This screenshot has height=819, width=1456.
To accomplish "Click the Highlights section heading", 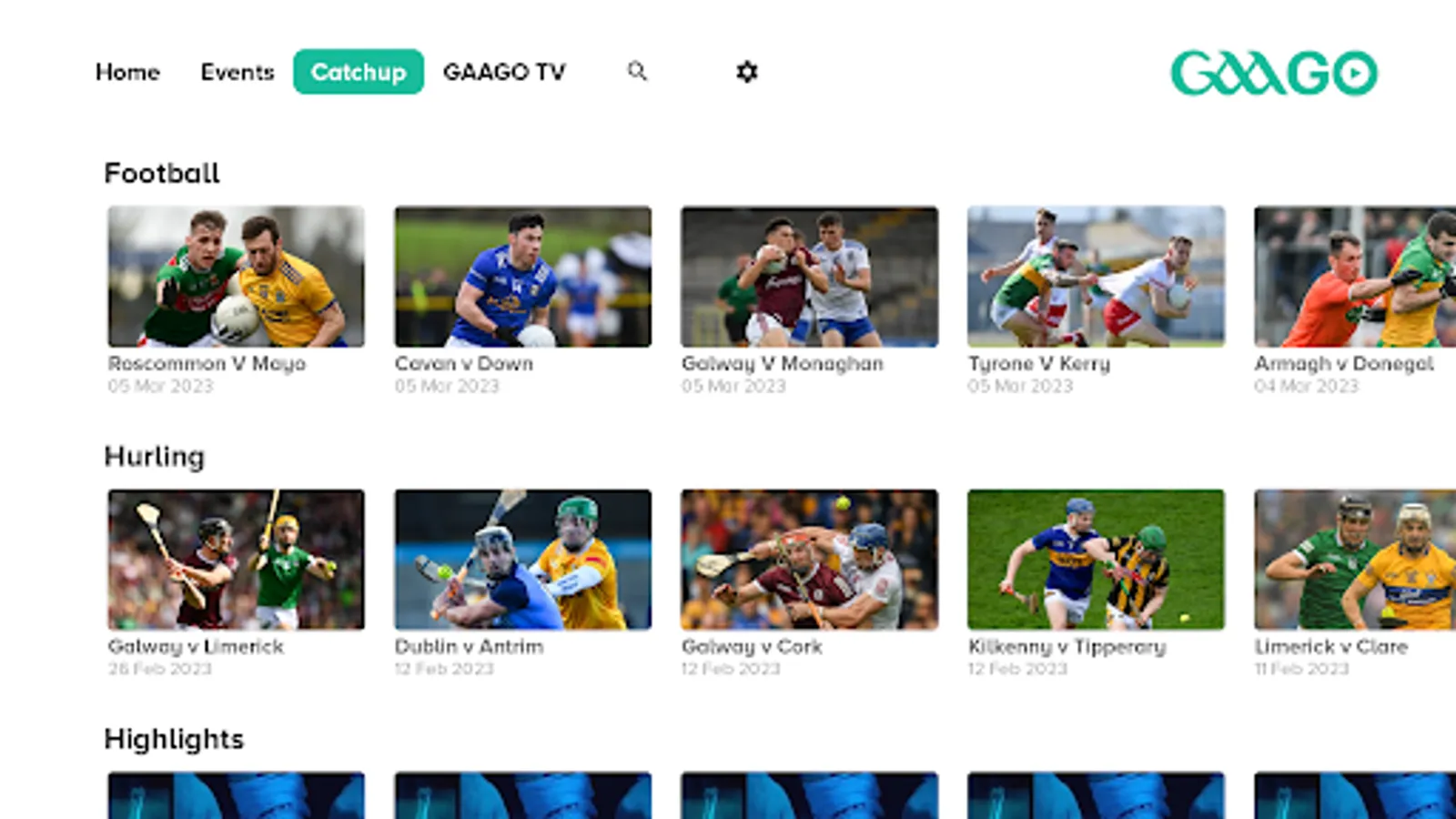I will (x=174, y=739).
